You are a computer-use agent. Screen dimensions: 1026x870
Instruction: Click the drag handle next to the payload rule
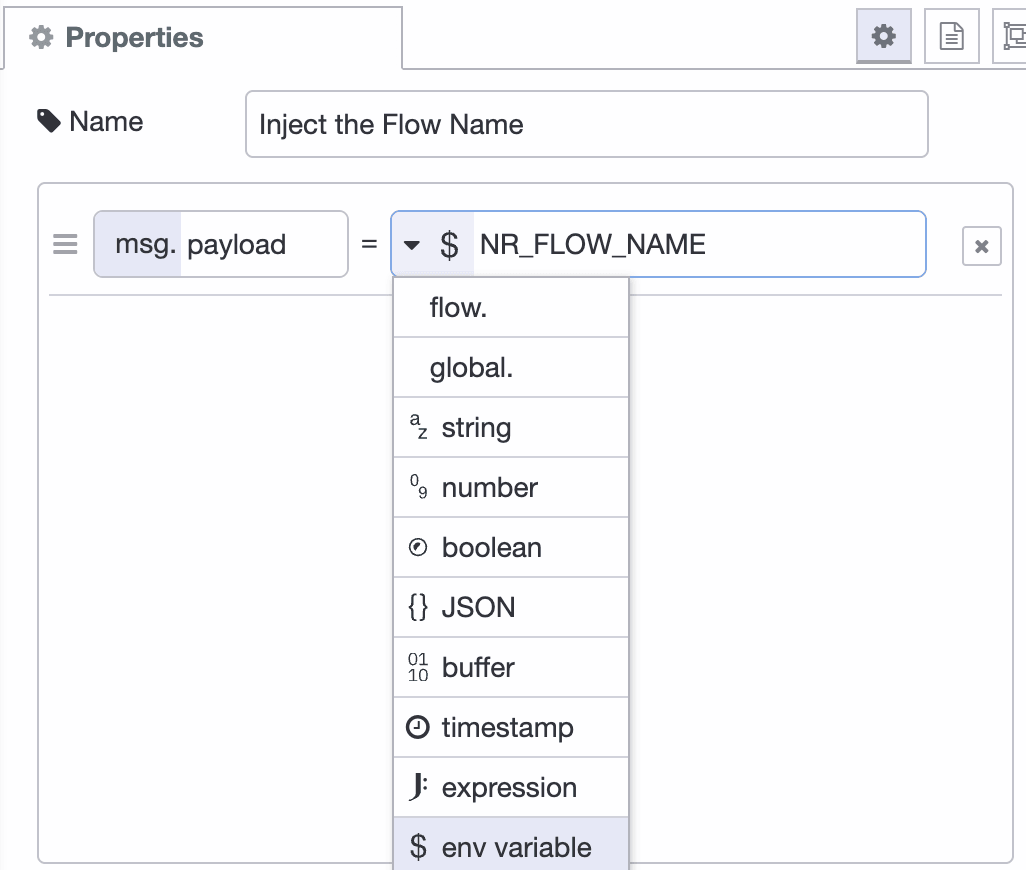click(64, 244)
